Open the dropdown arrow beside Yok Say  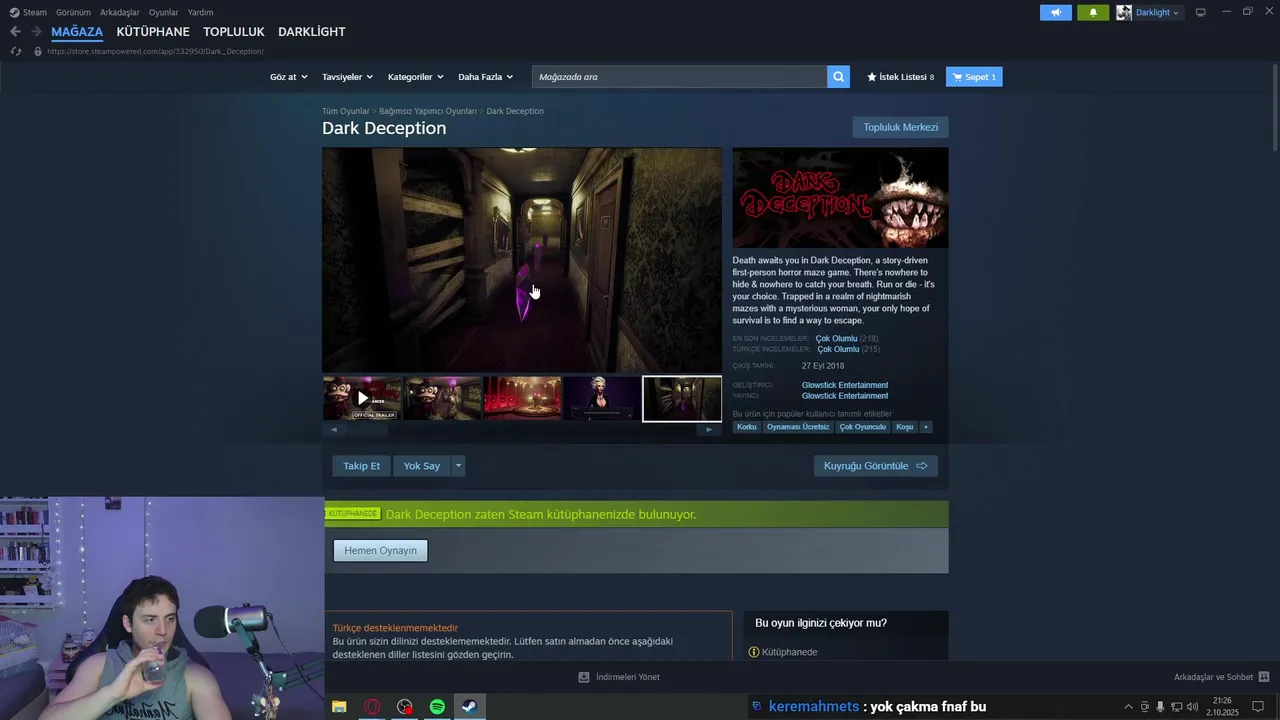click(x=458, y=466)
